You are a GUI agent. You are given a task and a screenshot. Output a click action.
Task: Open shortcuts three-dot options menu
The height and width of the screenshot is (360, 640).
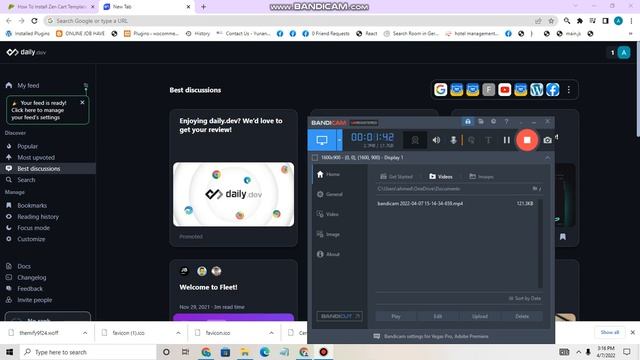click(x=569, y=89)
